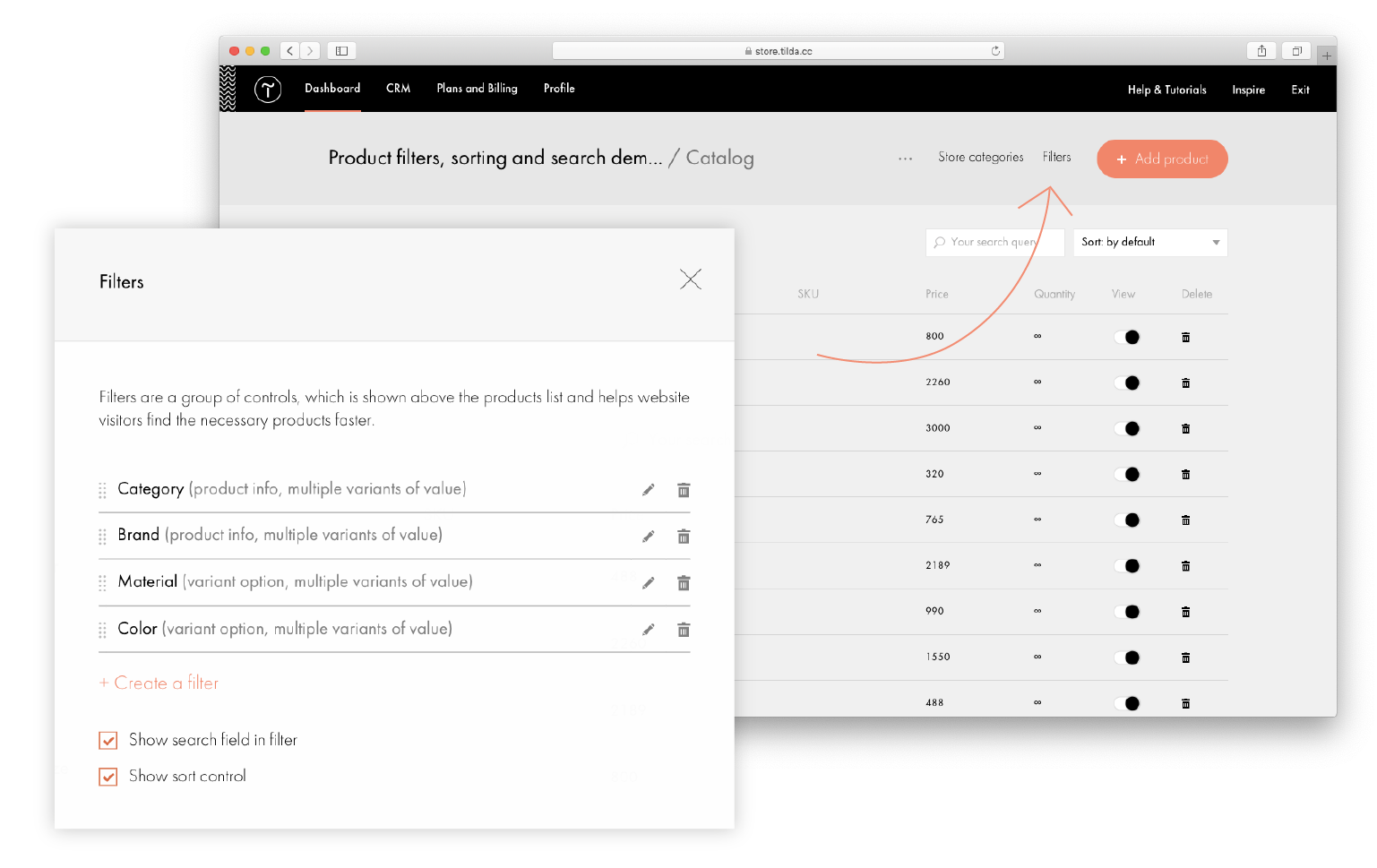Image resolution: width=1377 pixels, height=868 pixels.
Task: Click the Quantity column header
Action: click(x=1054, y=294)
